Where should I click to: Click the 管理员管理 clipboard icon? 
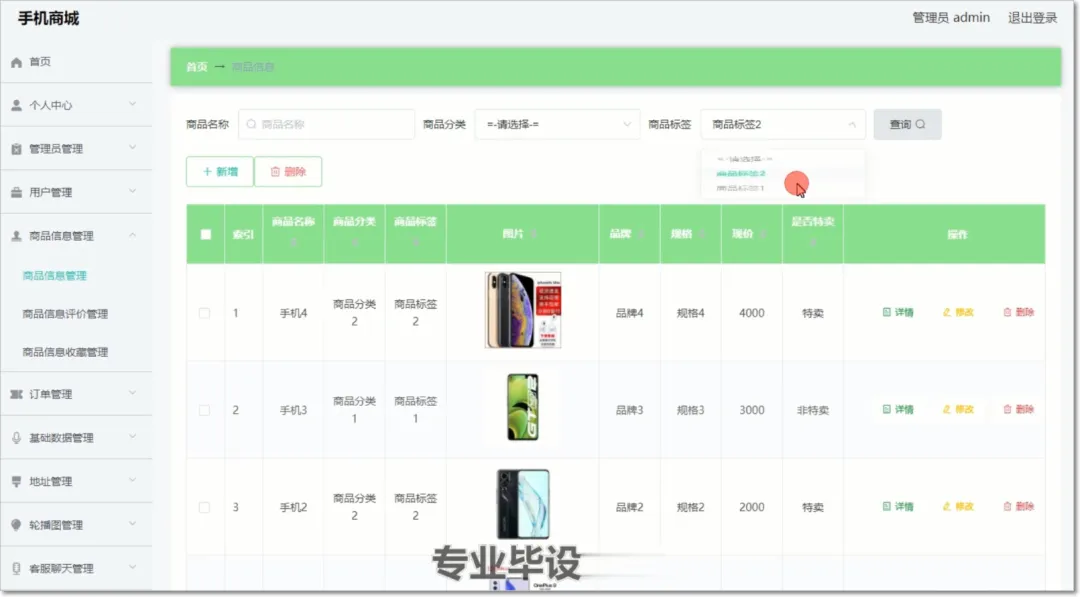[17, 149]
